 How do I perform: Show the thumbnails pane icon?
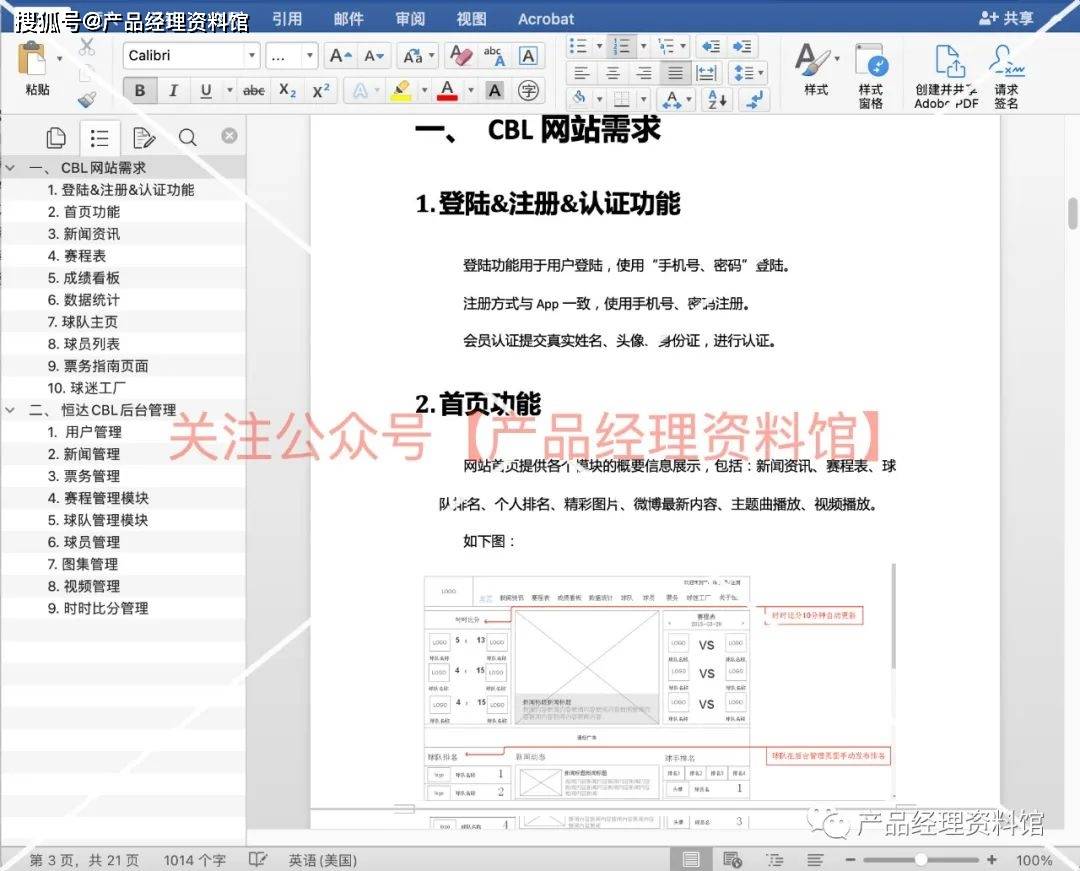tap(56, 138)
